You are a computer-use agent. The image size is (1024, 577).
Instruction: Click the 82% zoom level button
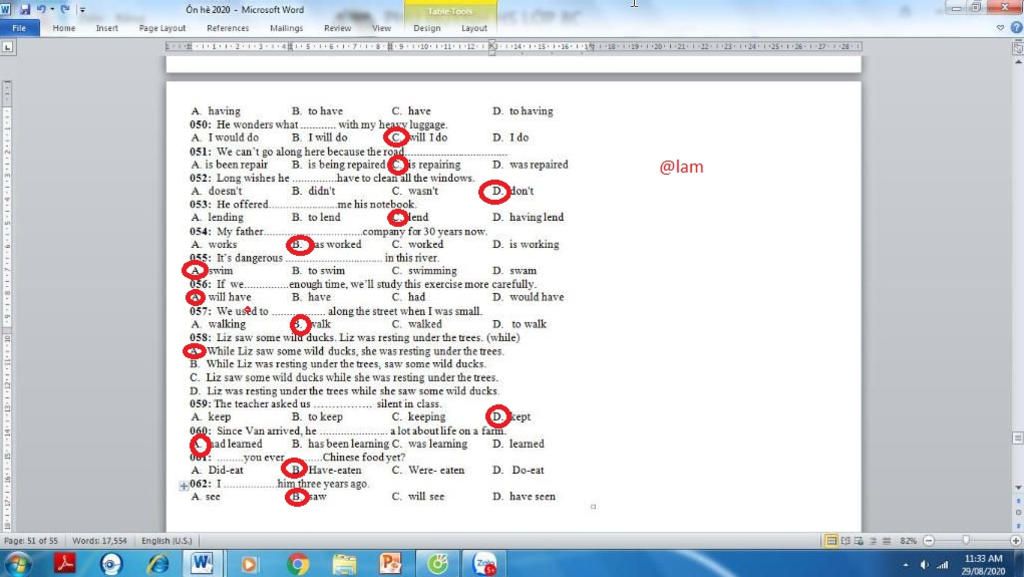[908, 541]
